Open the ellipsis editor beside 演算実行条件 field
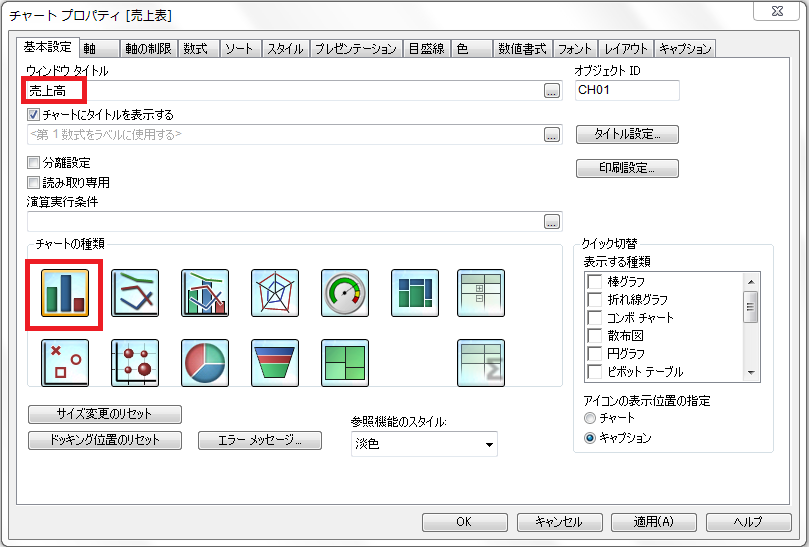The width and height of the screenshot is (809, 547). 552,222
